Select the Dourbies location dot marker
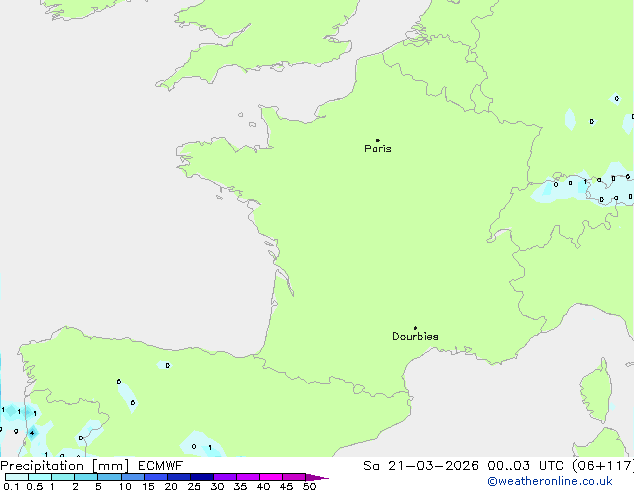The width and height of the screenshot is (634, 490). tap(415, 328)
